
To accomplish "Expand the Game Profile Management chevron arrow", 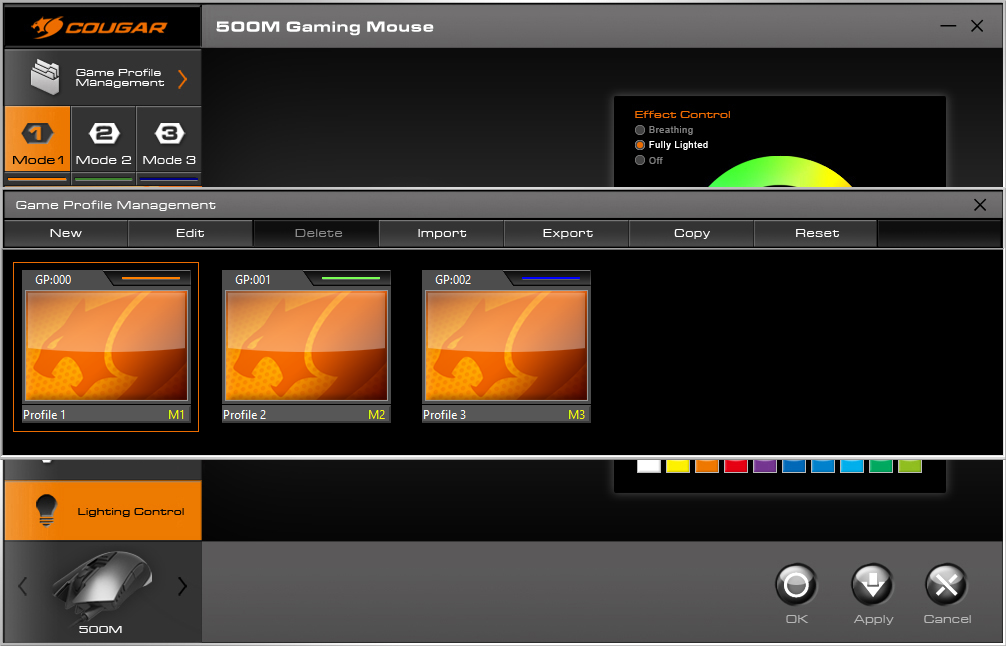I will (183, 79).
